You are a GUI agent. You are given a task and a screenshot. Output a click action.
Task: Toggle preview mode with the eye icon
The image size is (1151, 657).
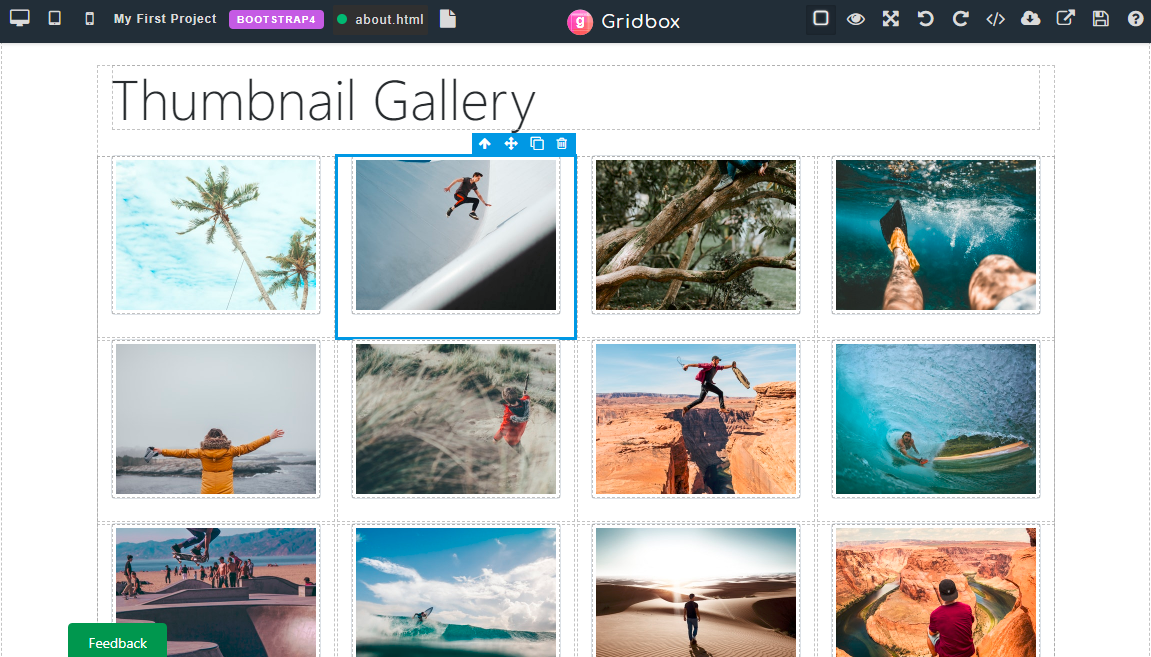[x=856, y=18]
